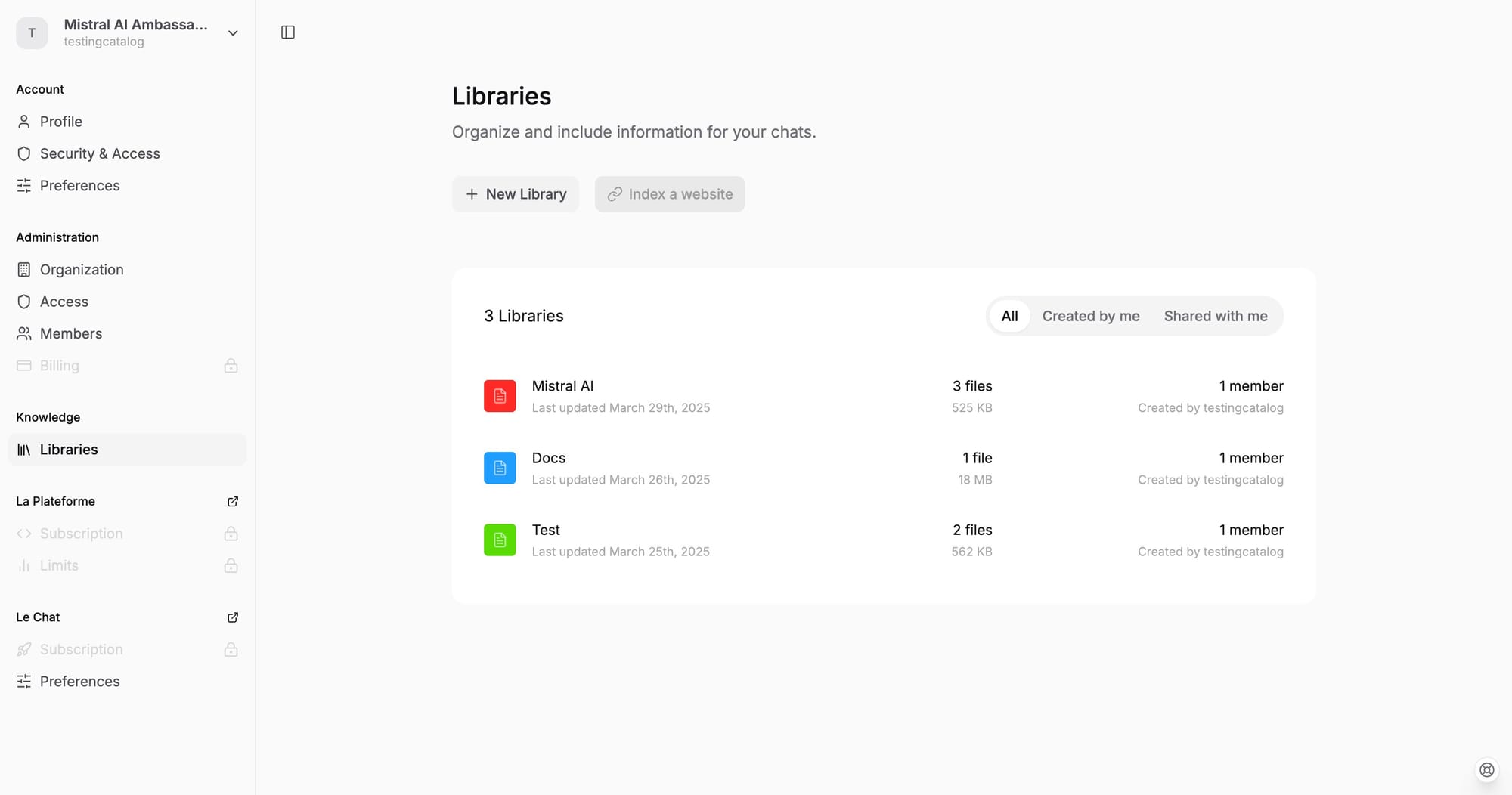Click the 525 KB size text
Screen dimensions: 1512x795
972,408
